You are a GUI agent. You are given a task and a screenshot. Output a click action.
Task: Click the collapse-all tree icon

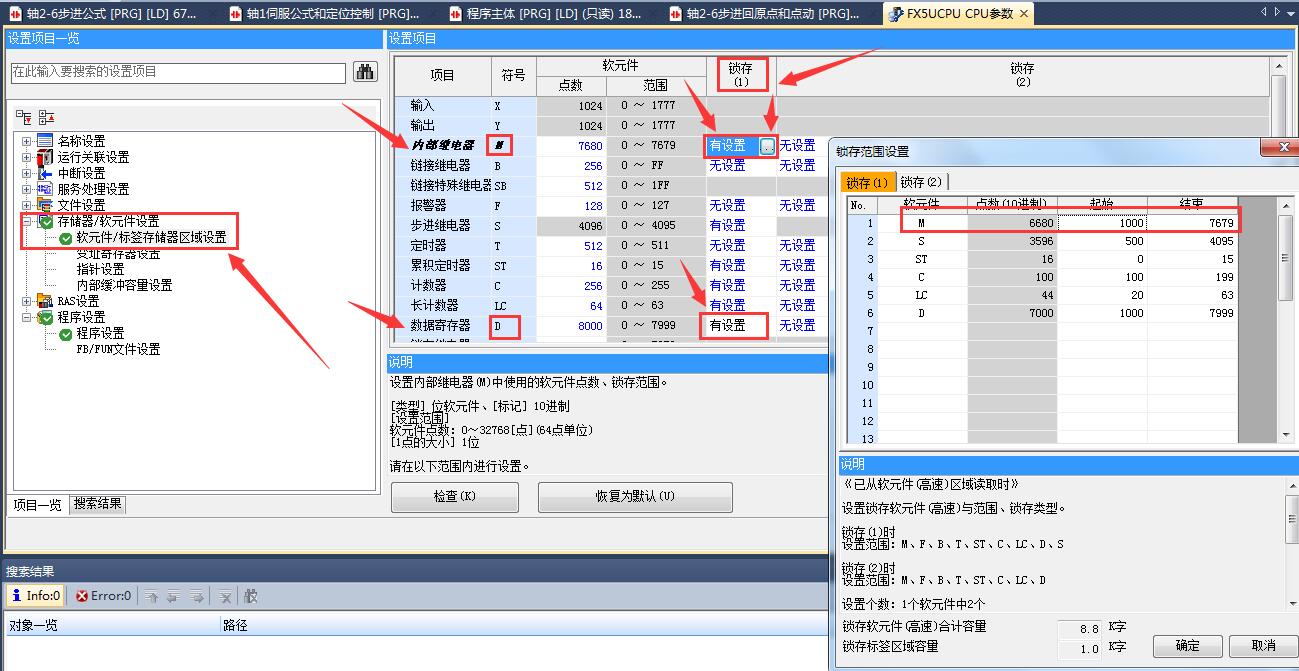pos(46,117)
